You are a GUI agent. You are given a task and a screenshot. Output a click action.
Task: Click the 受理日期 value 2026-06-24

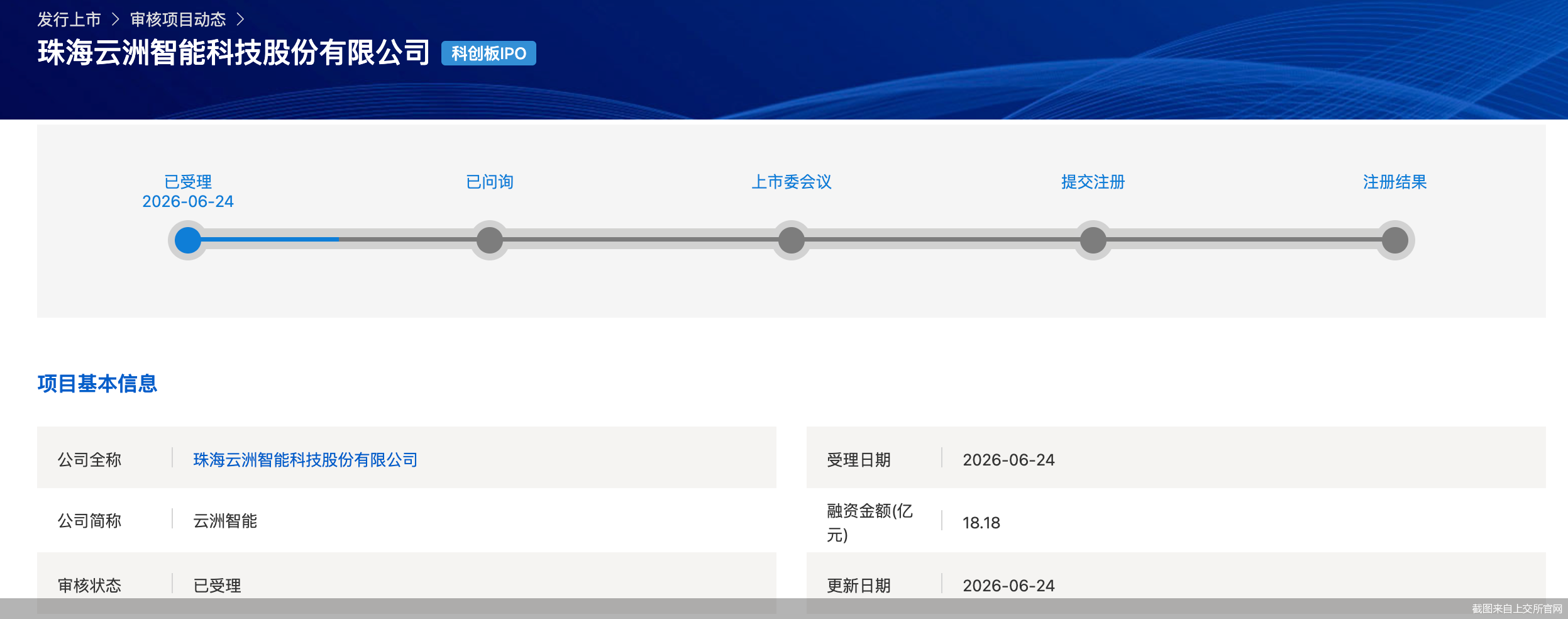click(1008, 460)
